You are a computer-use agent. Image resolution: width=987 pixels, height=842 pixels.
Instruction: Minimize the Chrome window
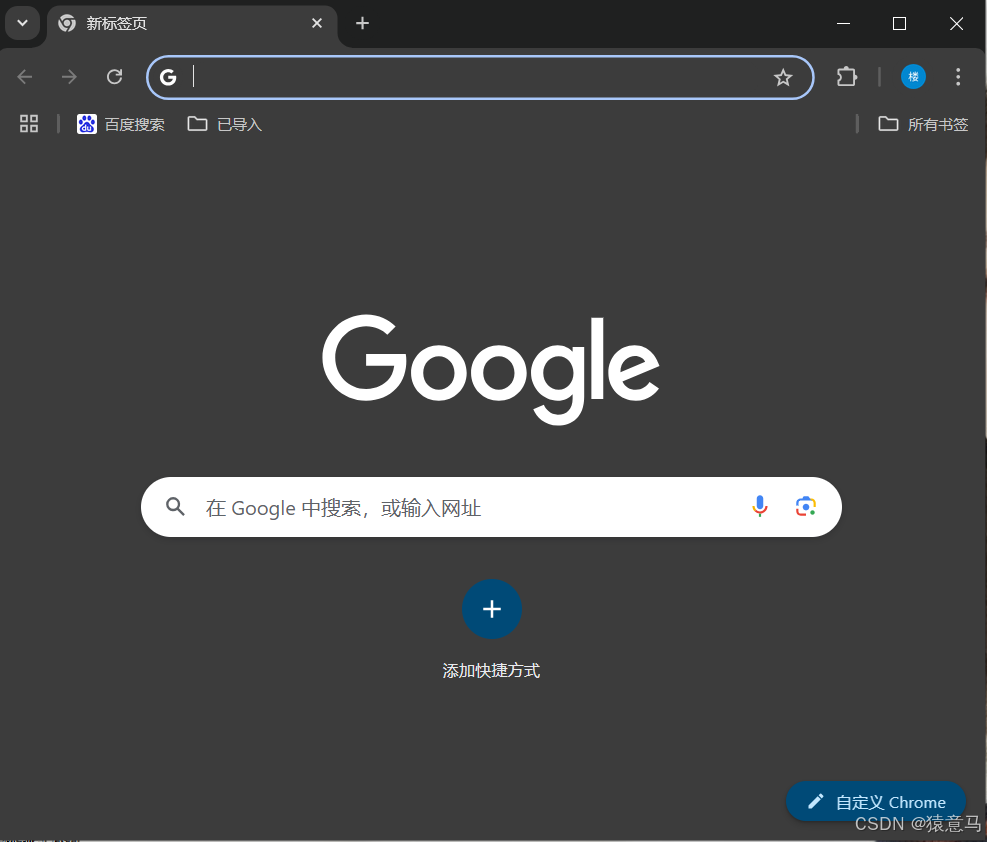click(843, 23)
